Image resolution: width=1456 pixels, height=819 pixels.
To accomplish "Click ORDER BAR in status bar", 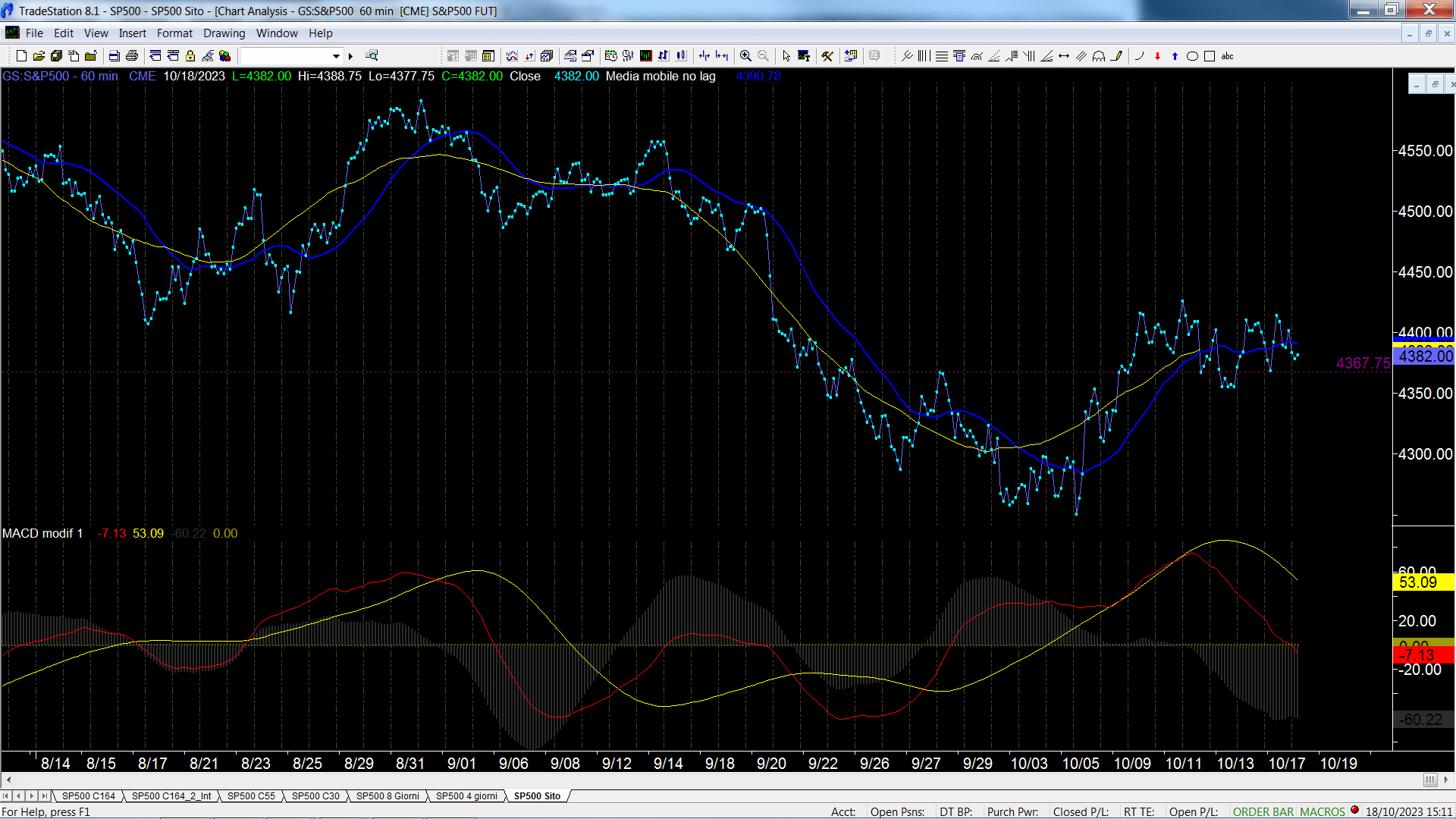I will coord(1263,811).
